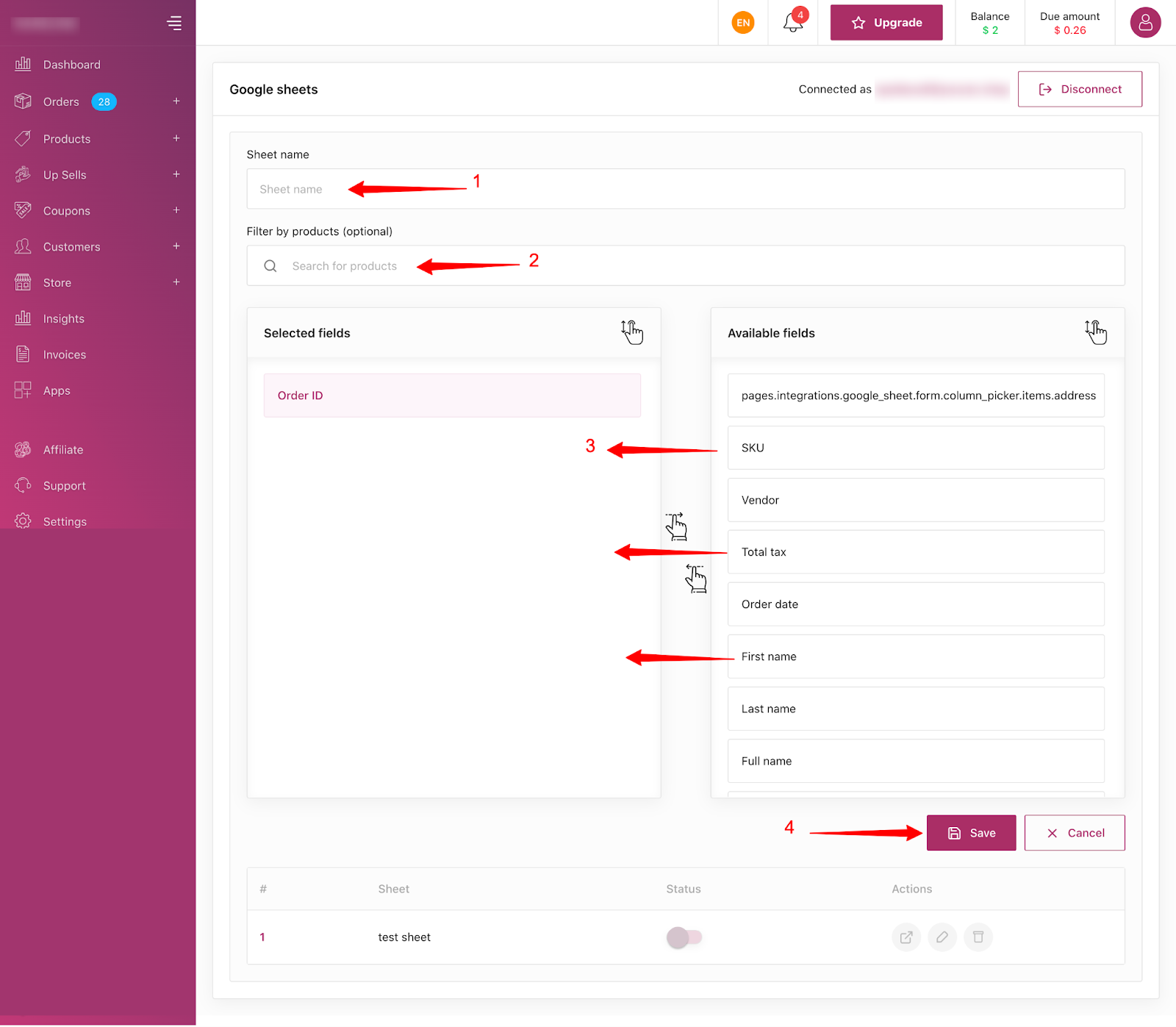Open Apps menu item
1176x1027 pixels.
pos(57,391)
